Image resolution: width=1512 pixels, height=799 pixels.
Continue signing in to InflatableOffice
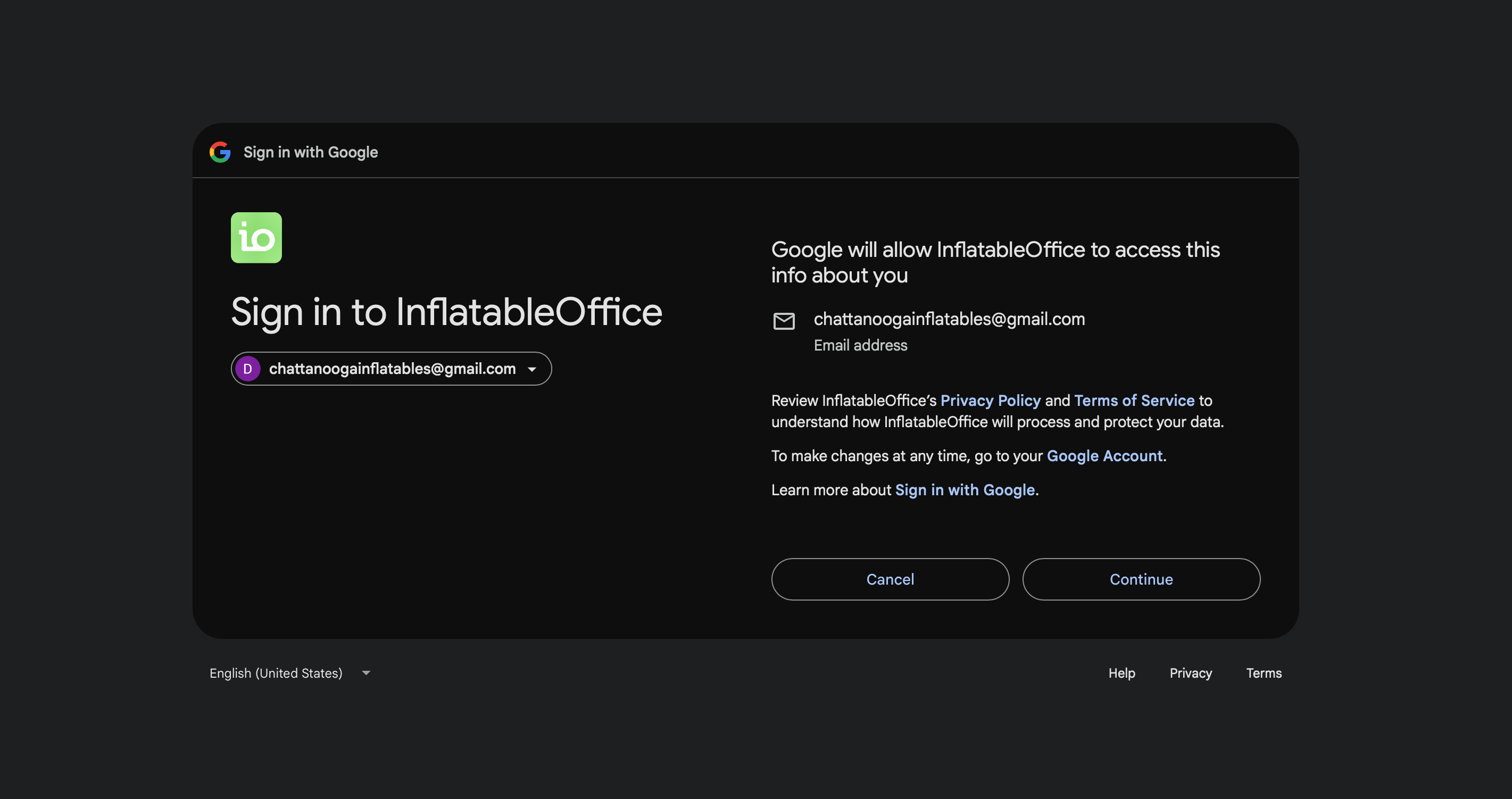1141,579
